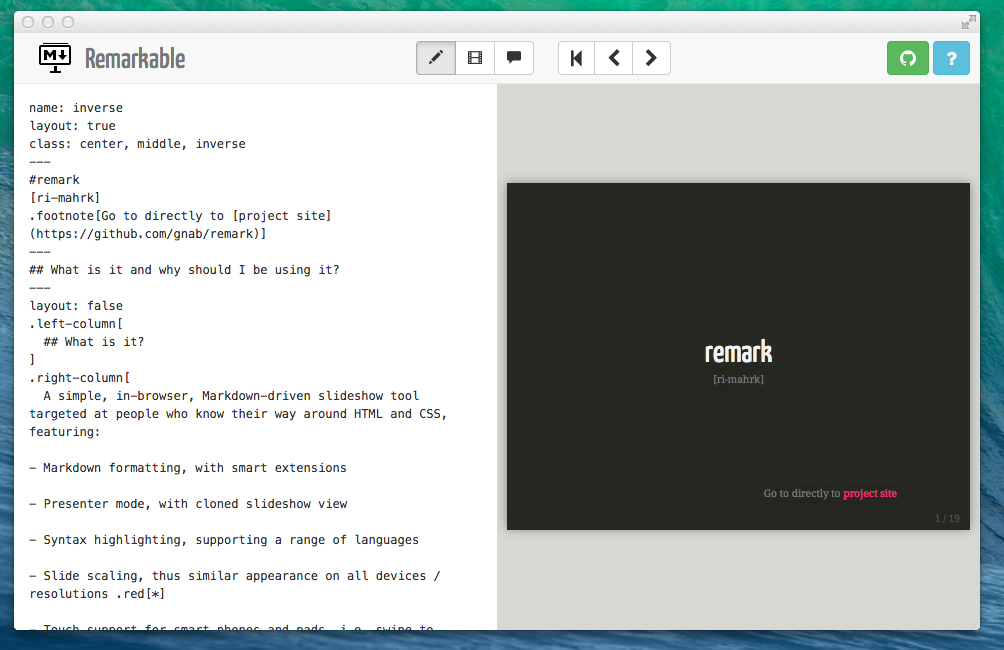Open the presenter notes speech bubble
1004x650 pixels.
[514, 58]
